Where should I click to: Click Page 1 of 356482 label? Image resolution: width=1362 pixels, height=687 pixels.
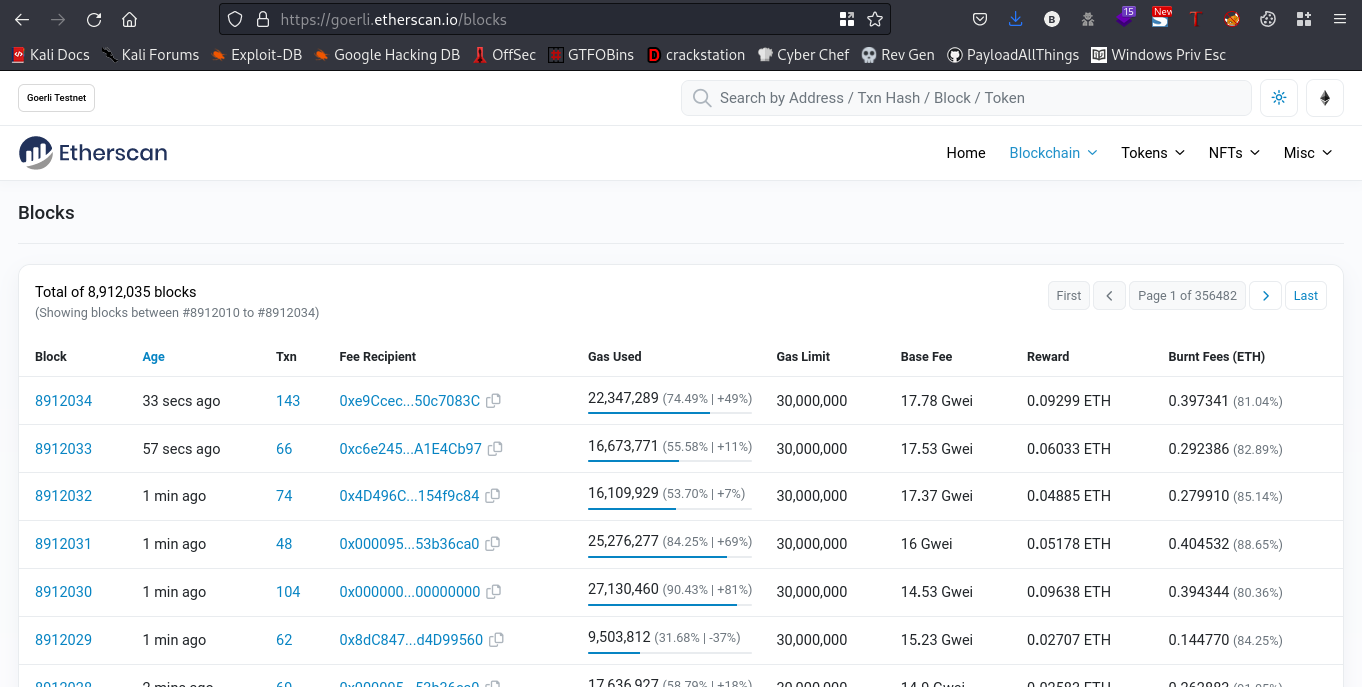pos(1187,295)
